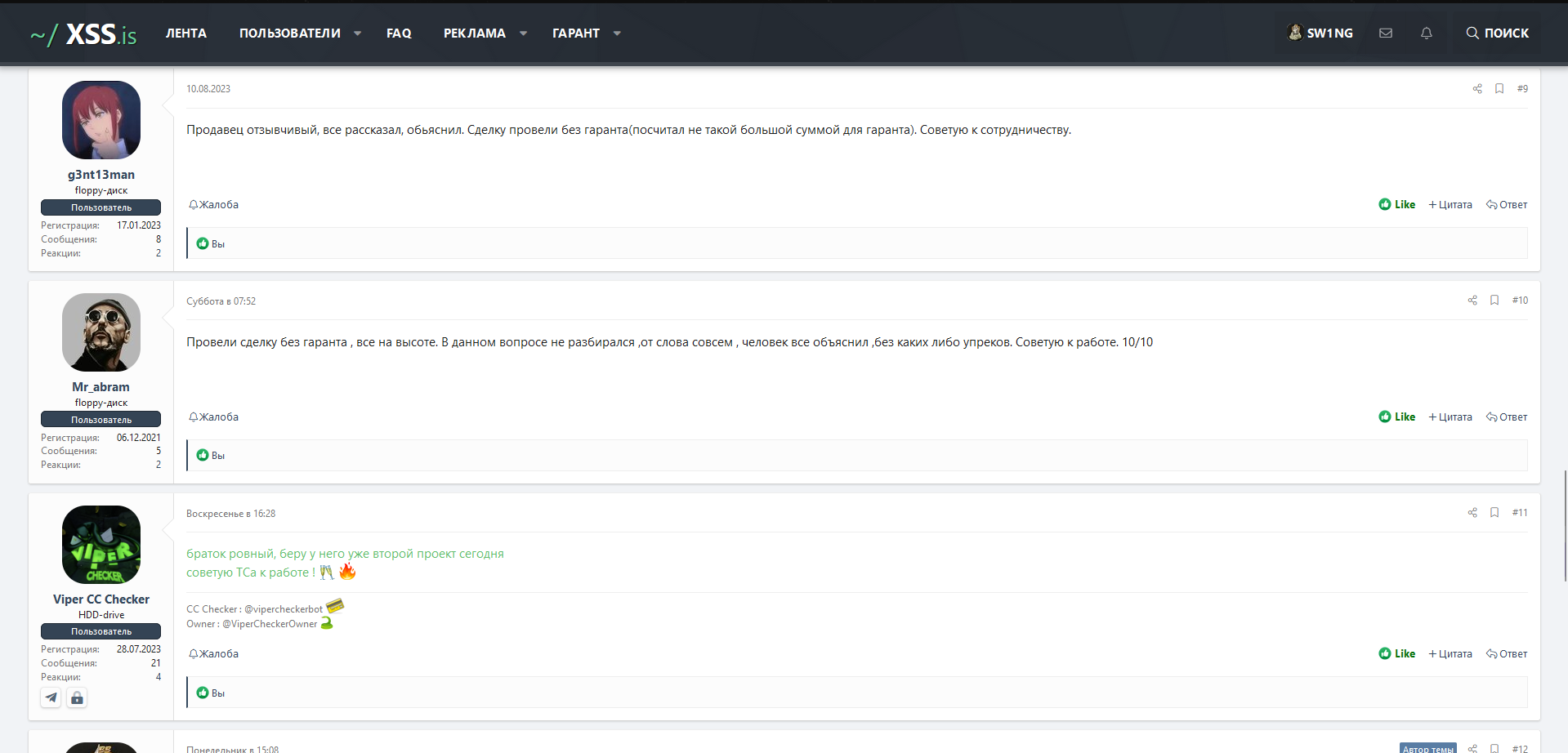Open g3nt13man's profile by username
The height and width of the screenshot is (753, 1568).
point(101,175)
